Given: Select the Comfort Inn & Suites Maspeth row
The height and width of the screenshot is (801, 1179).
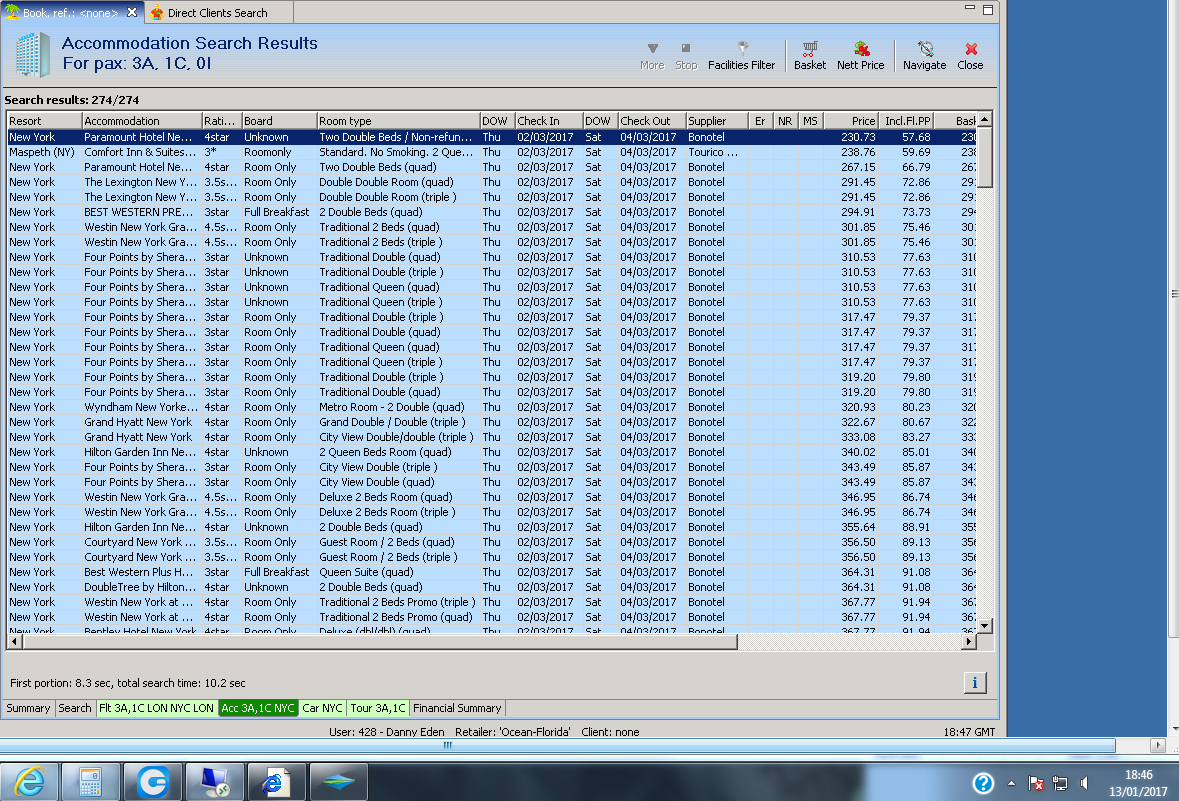Looking at the screenshot, I should (140, 152).
